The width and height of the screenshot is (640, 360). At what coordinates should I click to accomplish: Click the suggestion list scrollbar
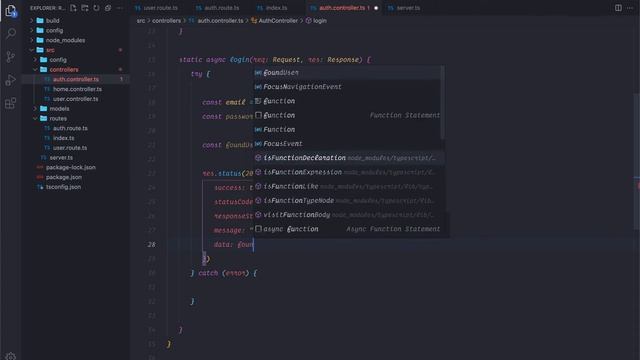pos(442,103)
